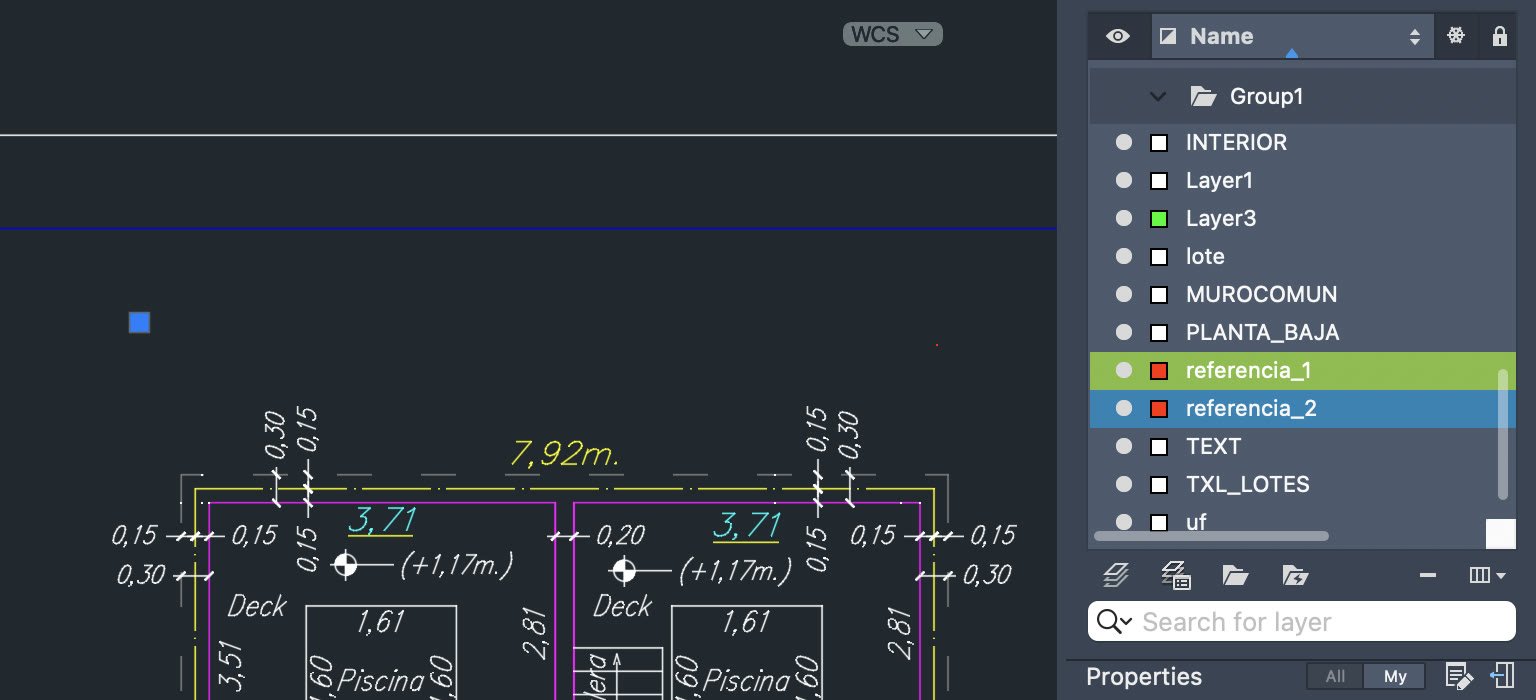Toggle visibility dot for INTERIOR layer
This screenshot has width=1536, height=700.
1124,143
